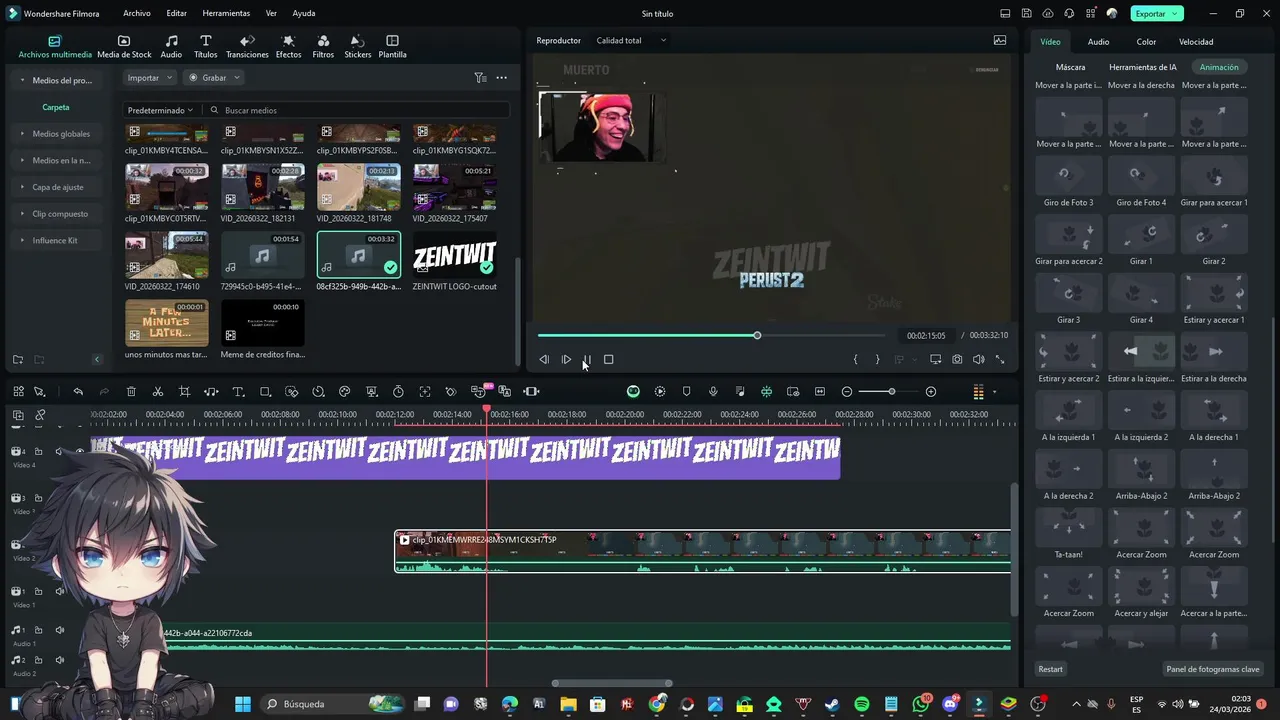Open the Grabar dropdown
The width and height of the screenshot is (1280, 720).
click(214, 77)
